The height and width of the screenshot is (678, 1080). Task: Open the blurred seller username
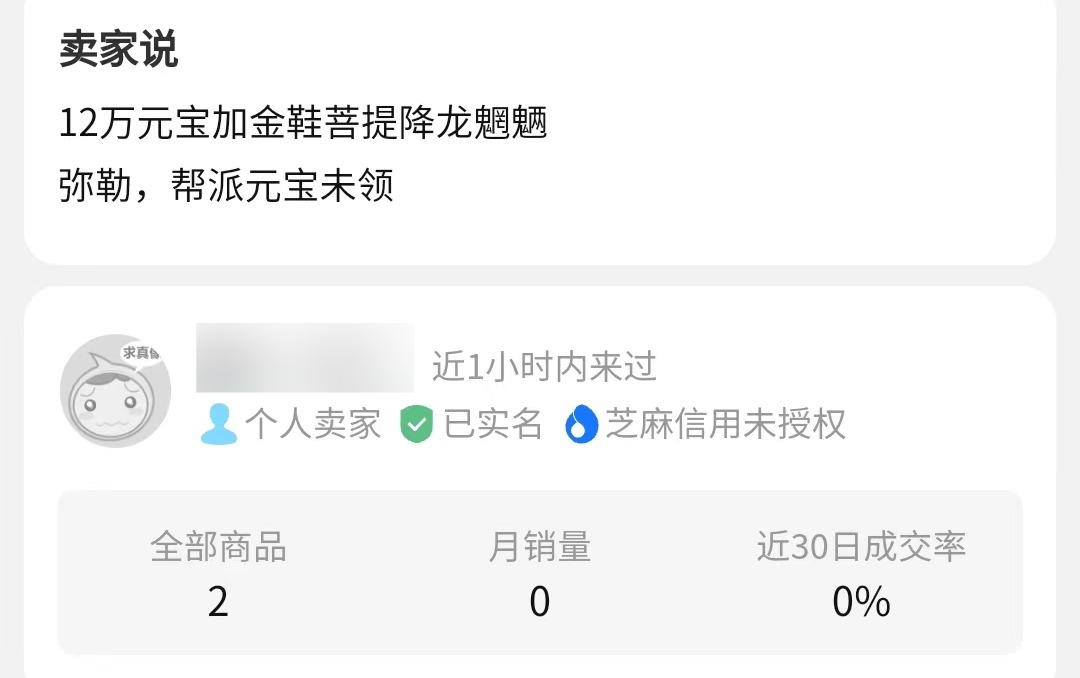[305, 357]
